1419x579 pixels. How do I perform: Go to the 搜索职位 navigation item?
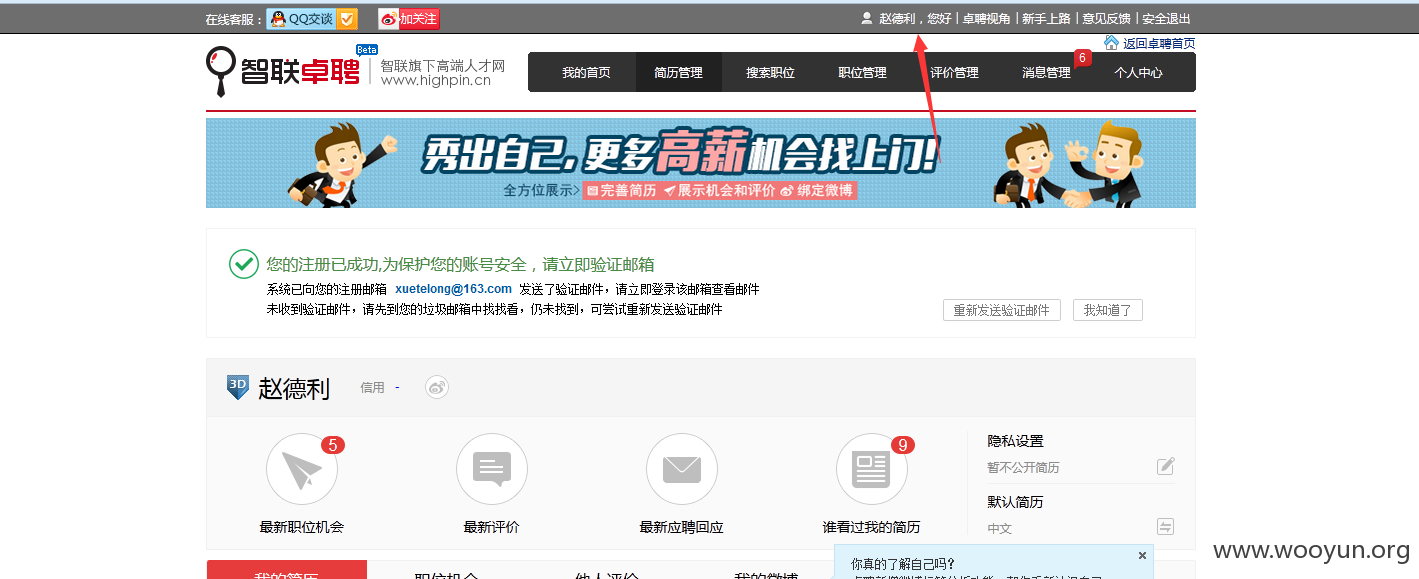tap(770, 73)
